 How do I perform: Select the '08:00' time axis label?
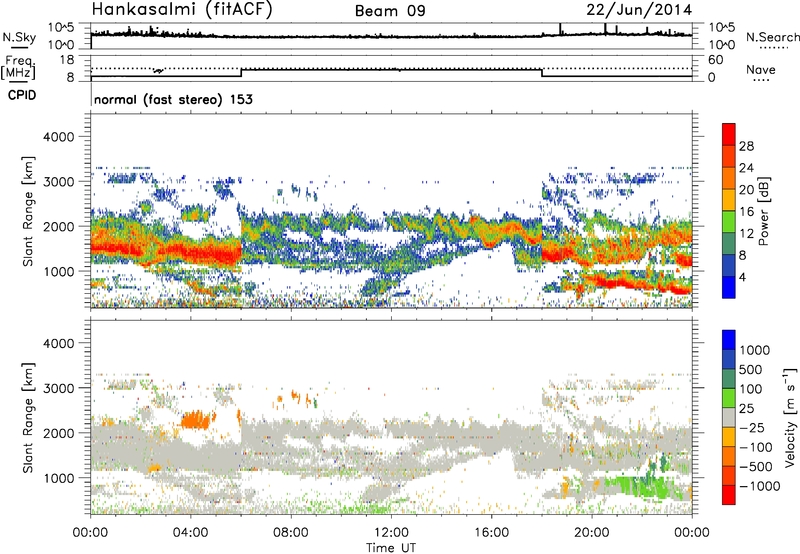291,533
